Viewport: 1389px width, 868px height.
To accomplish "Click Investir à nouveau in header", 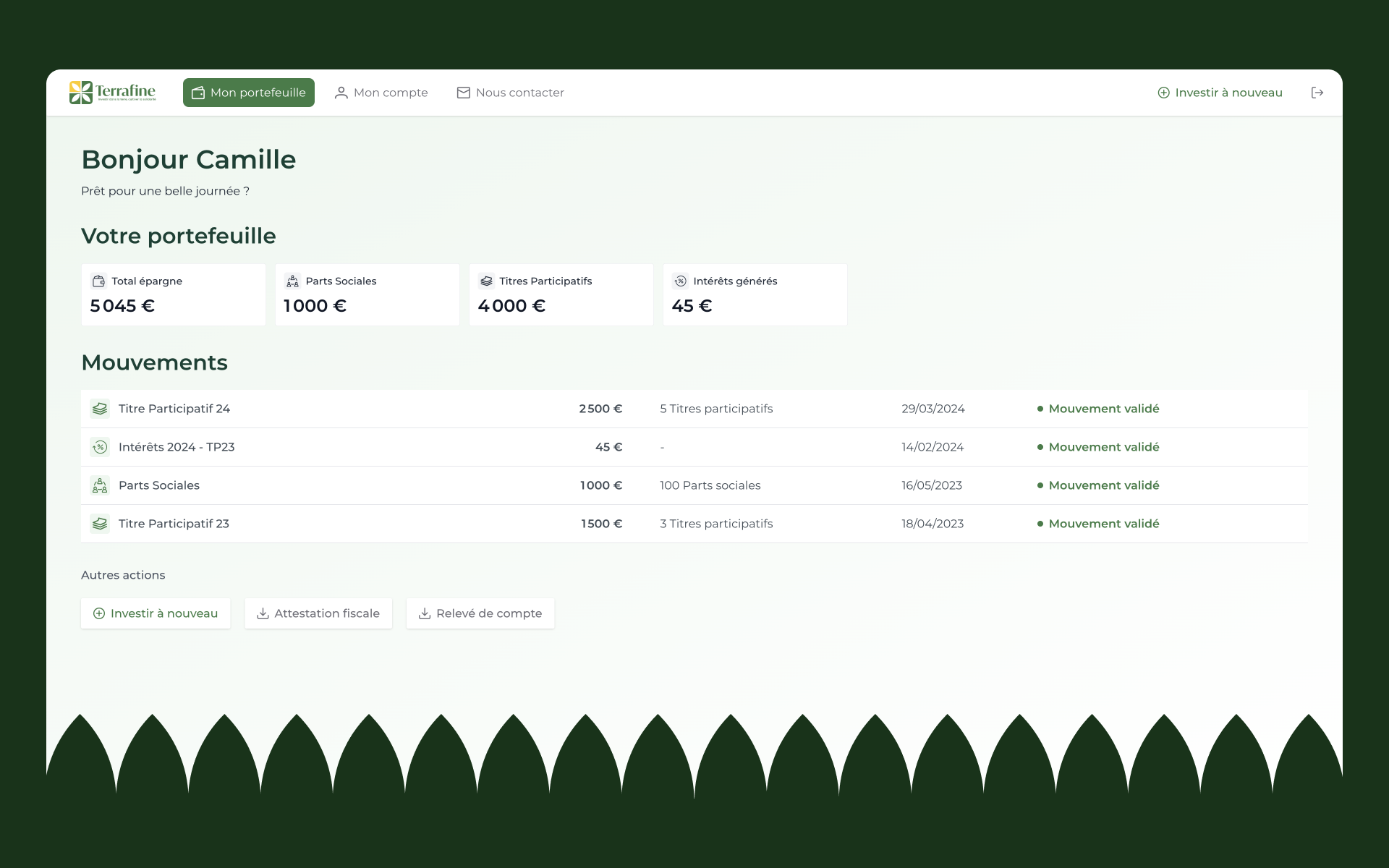I will click(1220, 93).
